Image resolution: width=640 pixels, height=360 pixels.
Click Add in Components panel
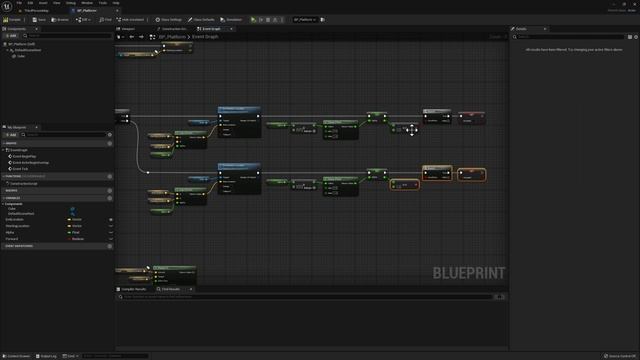tap(11, 36)
